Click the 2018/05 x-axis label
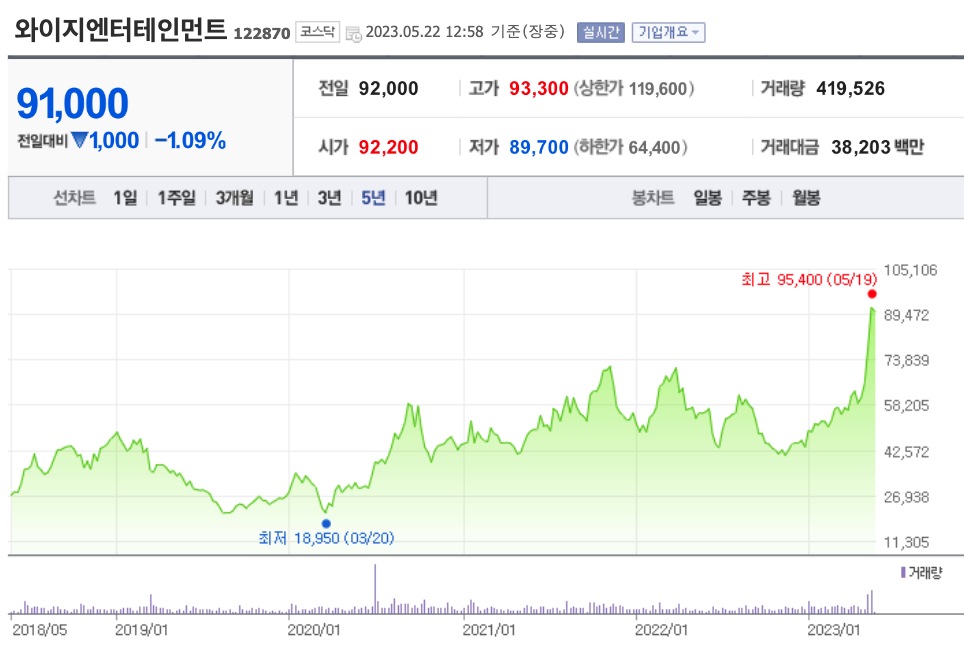 (x=41, y=630)
